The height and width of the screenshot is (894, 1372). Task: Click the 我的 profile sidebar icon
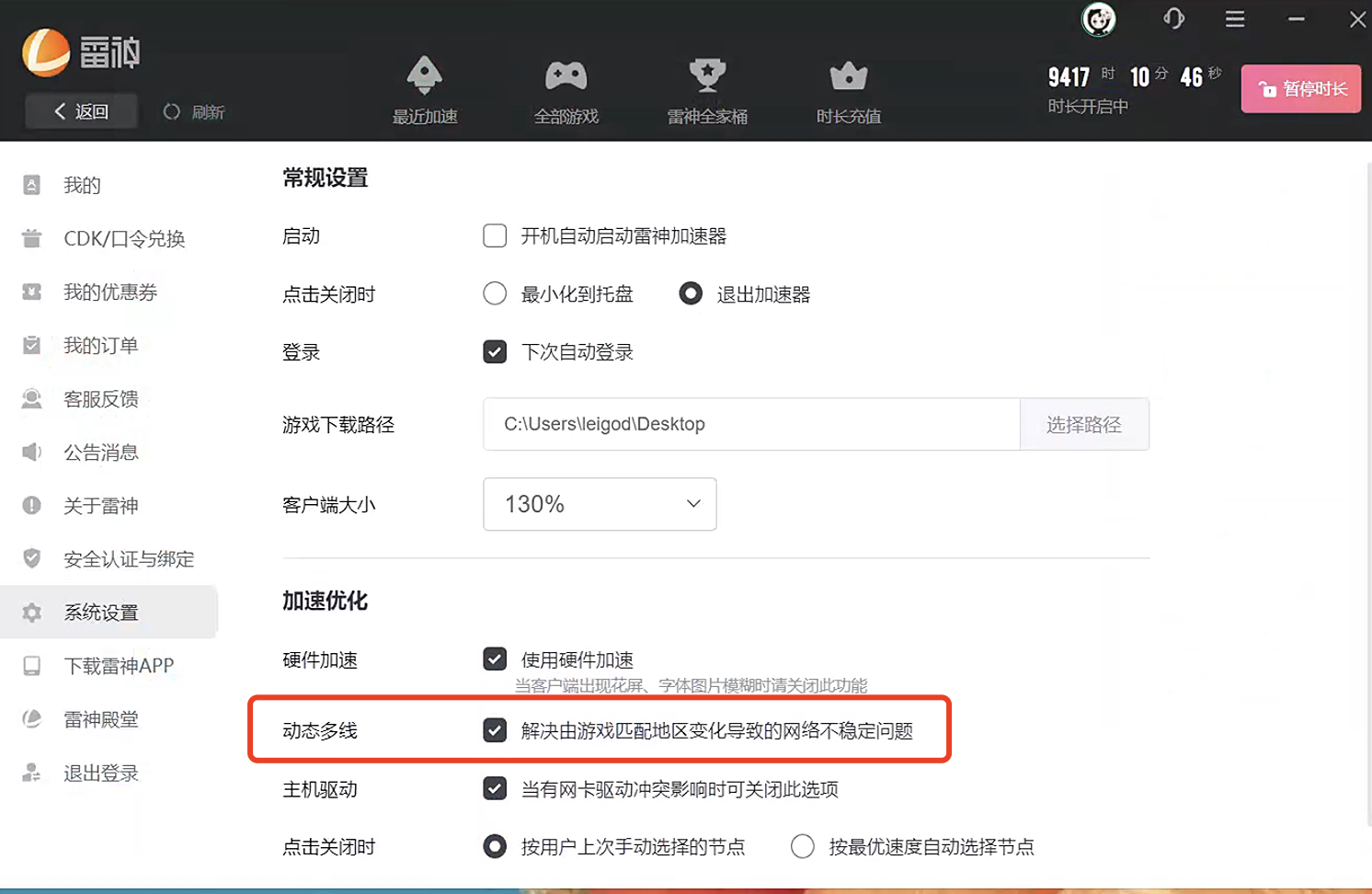[x=31, y=185]
